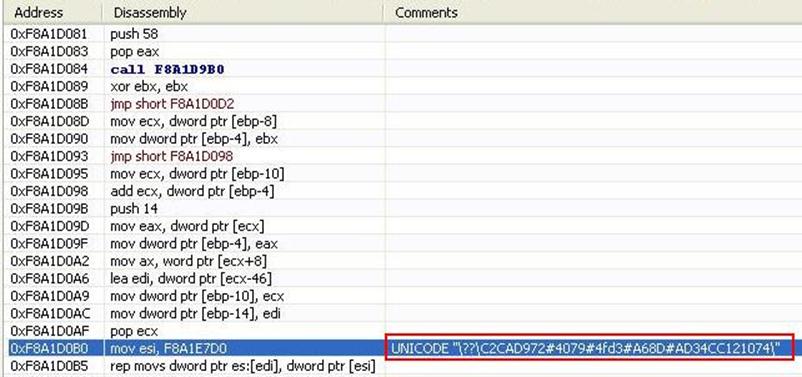Select address 0xF8A1D08B
The image size is (802, 377).
(49, 104)
